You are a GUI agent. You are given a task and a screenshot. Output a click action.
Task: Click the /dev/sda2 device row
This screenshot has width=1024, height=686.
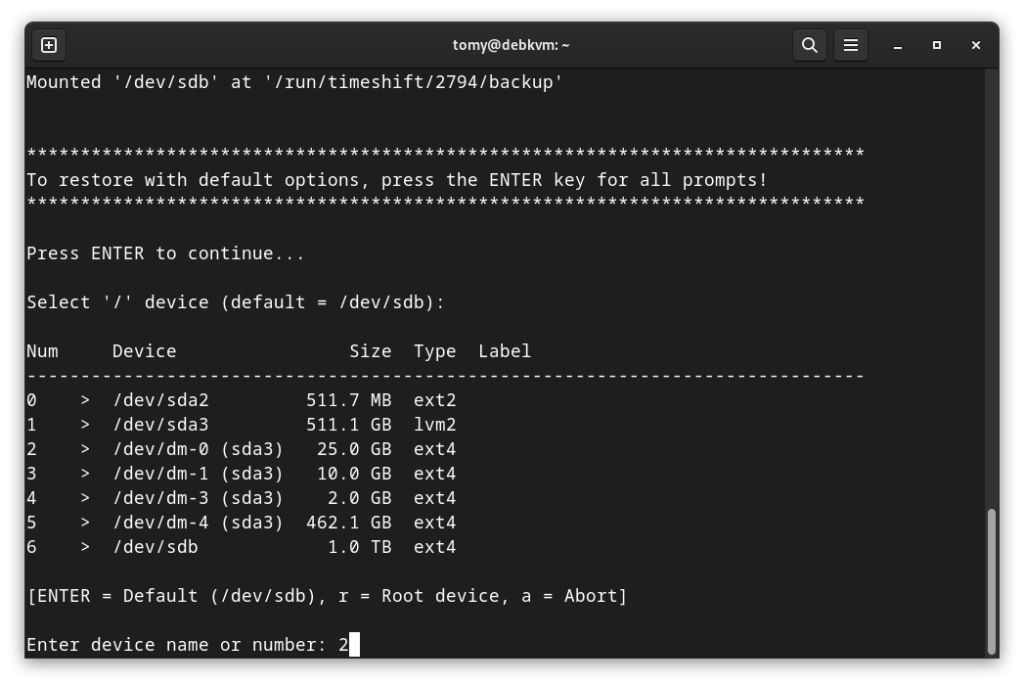pyautogui.click(x=240, y=400)
